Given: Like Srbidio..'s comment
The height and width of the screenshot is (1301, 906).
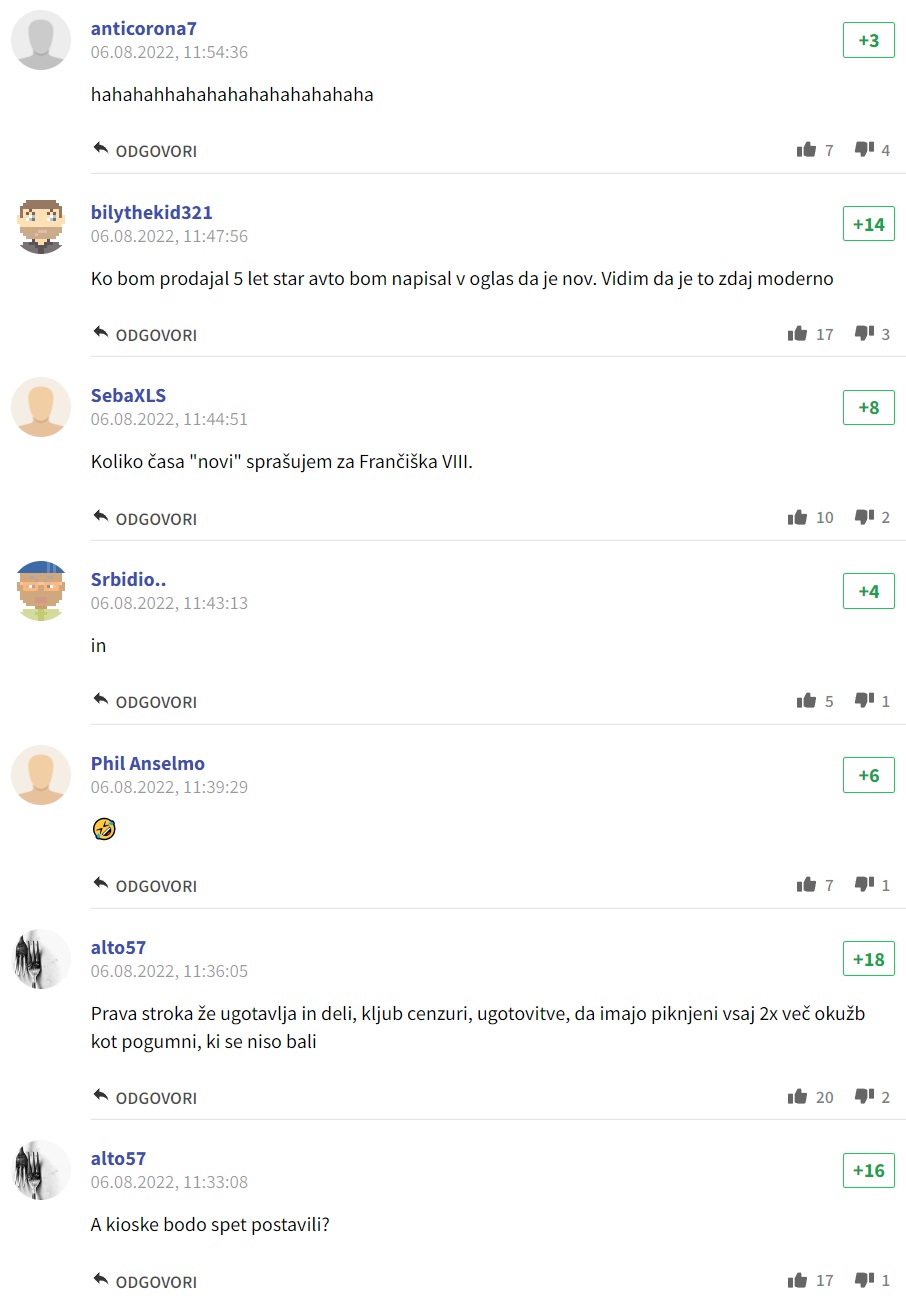Looking at the screenshot, I should pyautogui.click(x=806, y=701).
